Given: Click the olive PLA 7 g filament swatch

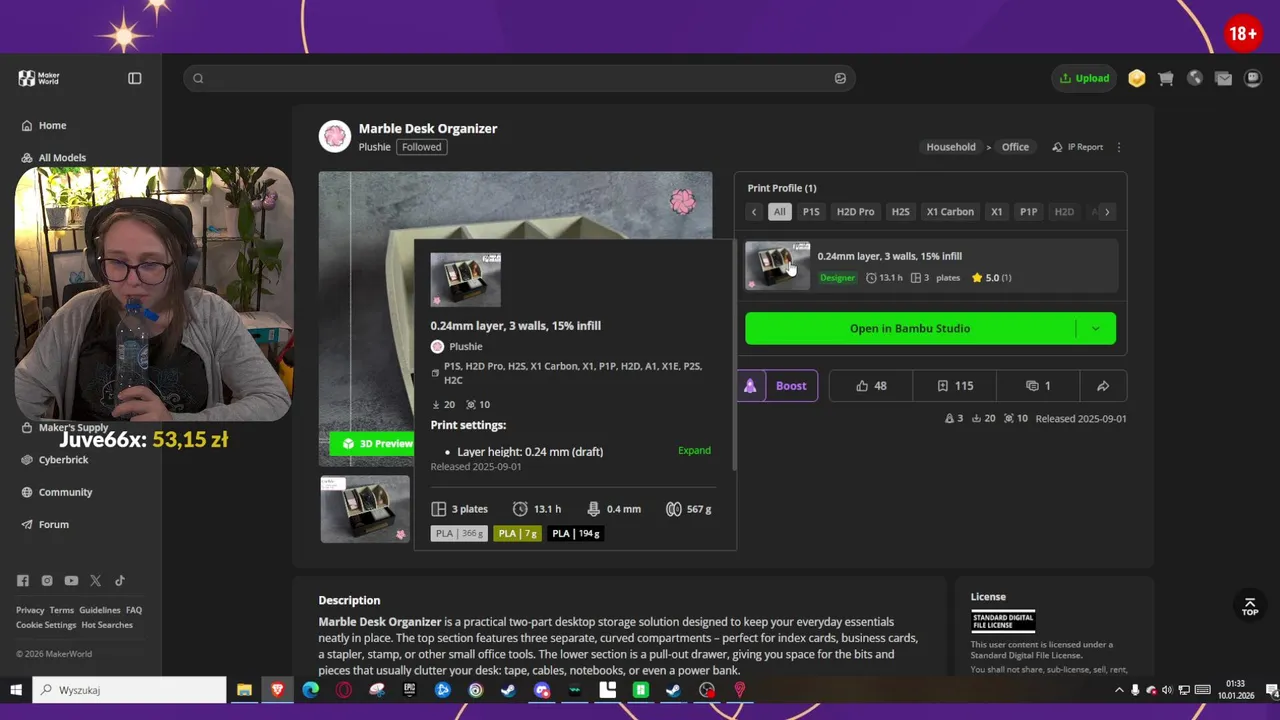Looking at the screenshot, I should pyautogui.click(x=517, y=534).
